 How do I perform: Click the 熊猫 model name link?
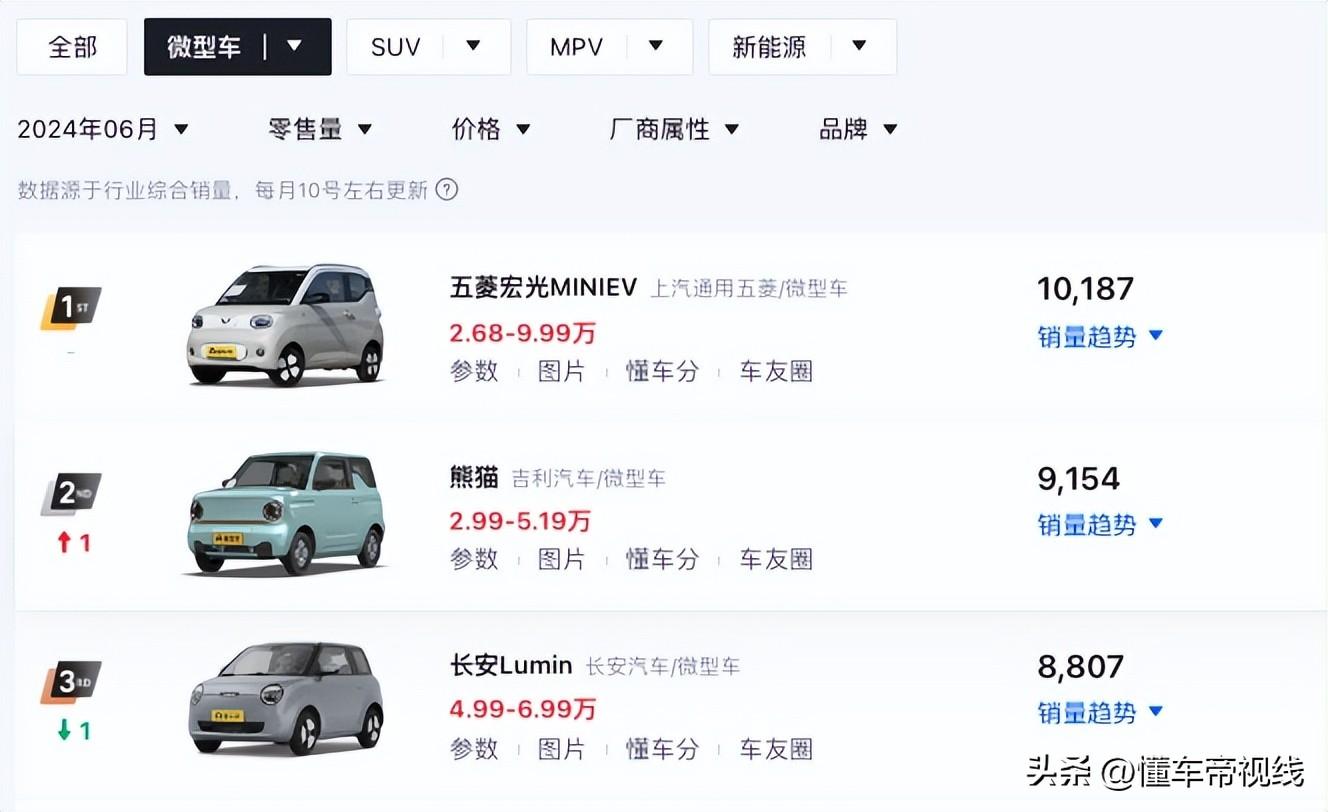473,478
